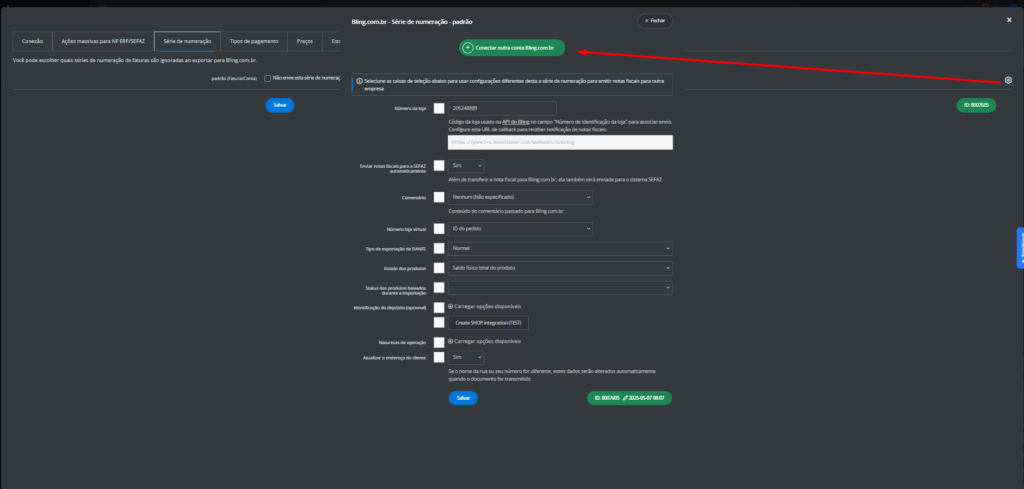1024x489 pixels.
Task: Enable the Comentário checkbox
Action: point(439,197)
